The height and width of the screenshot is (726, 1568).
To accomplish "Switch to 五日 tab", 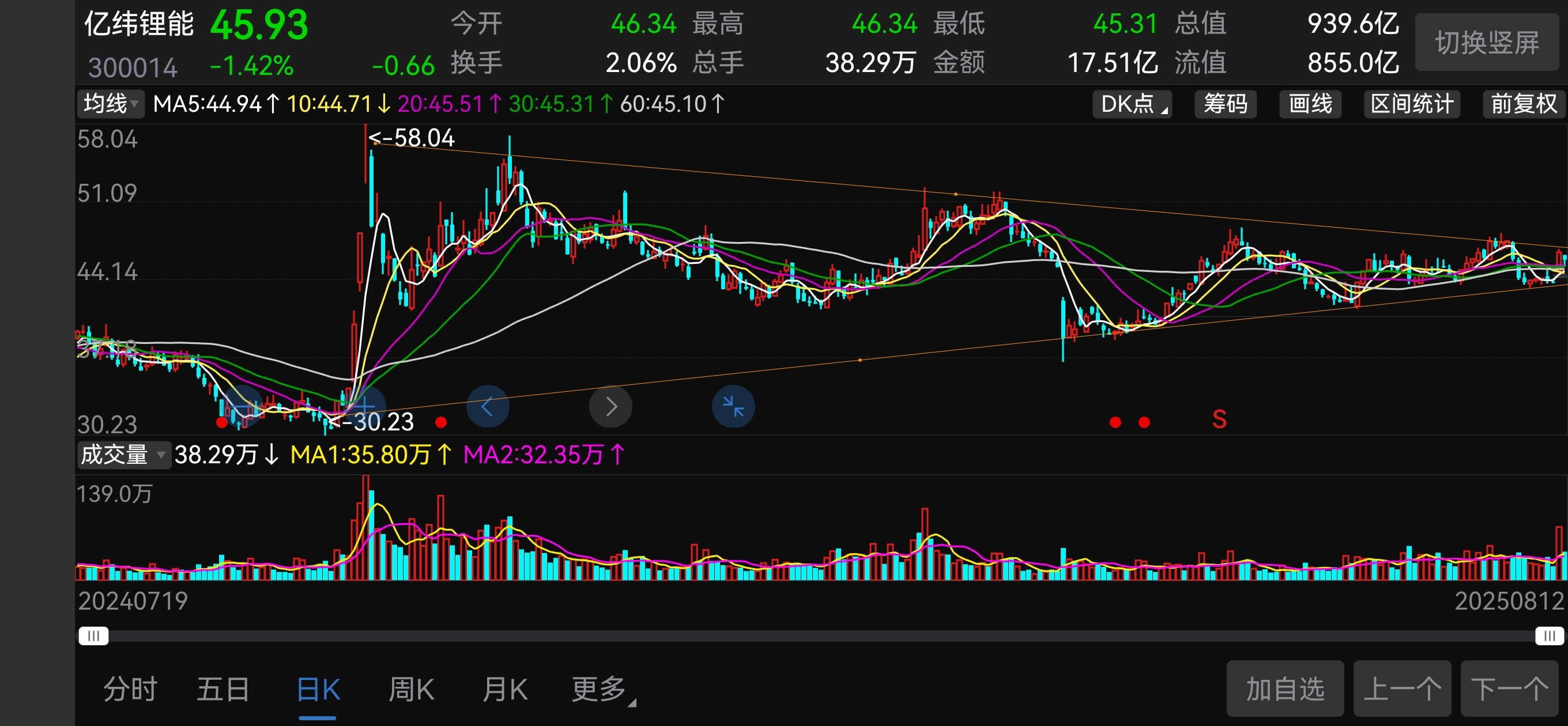I will pos(224,690).
